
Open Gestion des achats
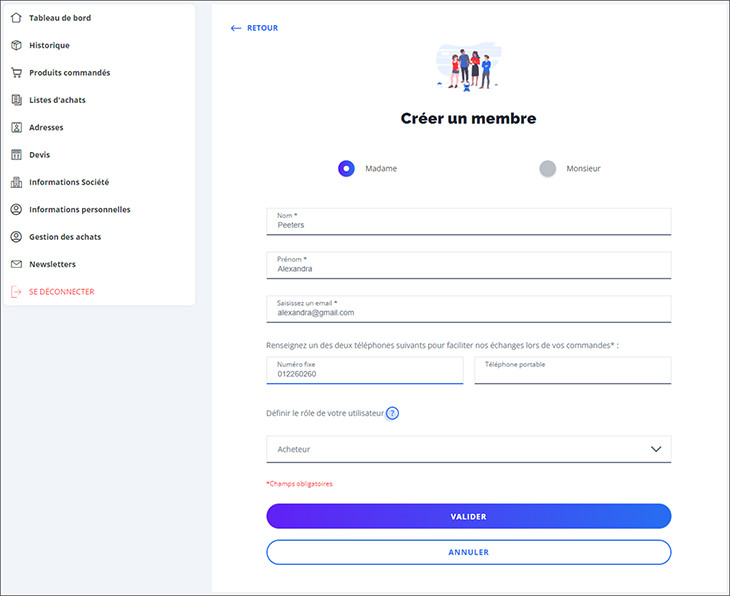pos(65,237)
